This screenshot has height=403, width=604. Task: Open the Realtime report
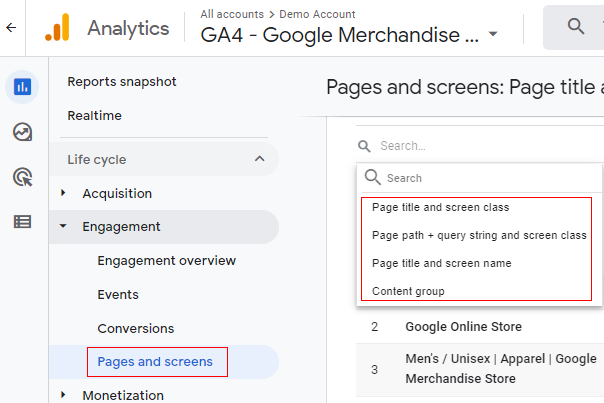pyautogui.click(x=94, y=116)
